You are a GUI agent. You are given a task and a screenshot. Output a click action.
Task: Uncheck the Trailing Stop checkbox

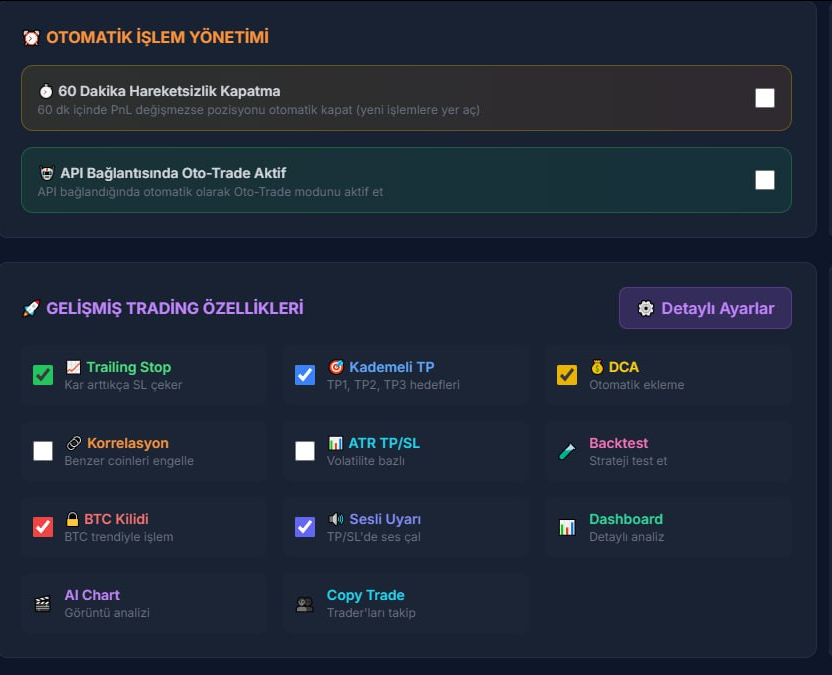tap(43, 375)
